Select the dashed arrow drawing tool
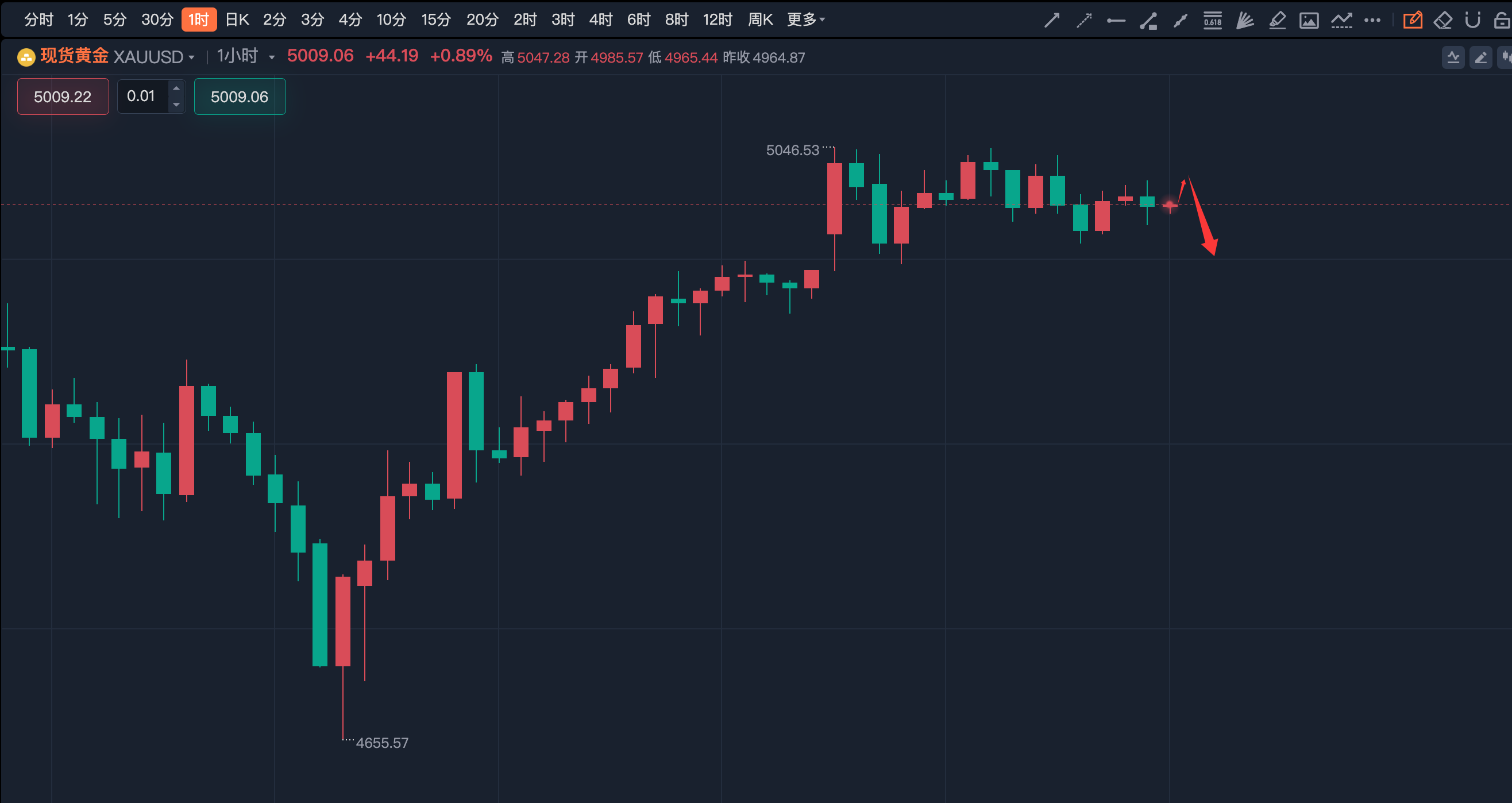This screenshot has width=1512, height=803. pyautogui.click(x=1083, y=21)
